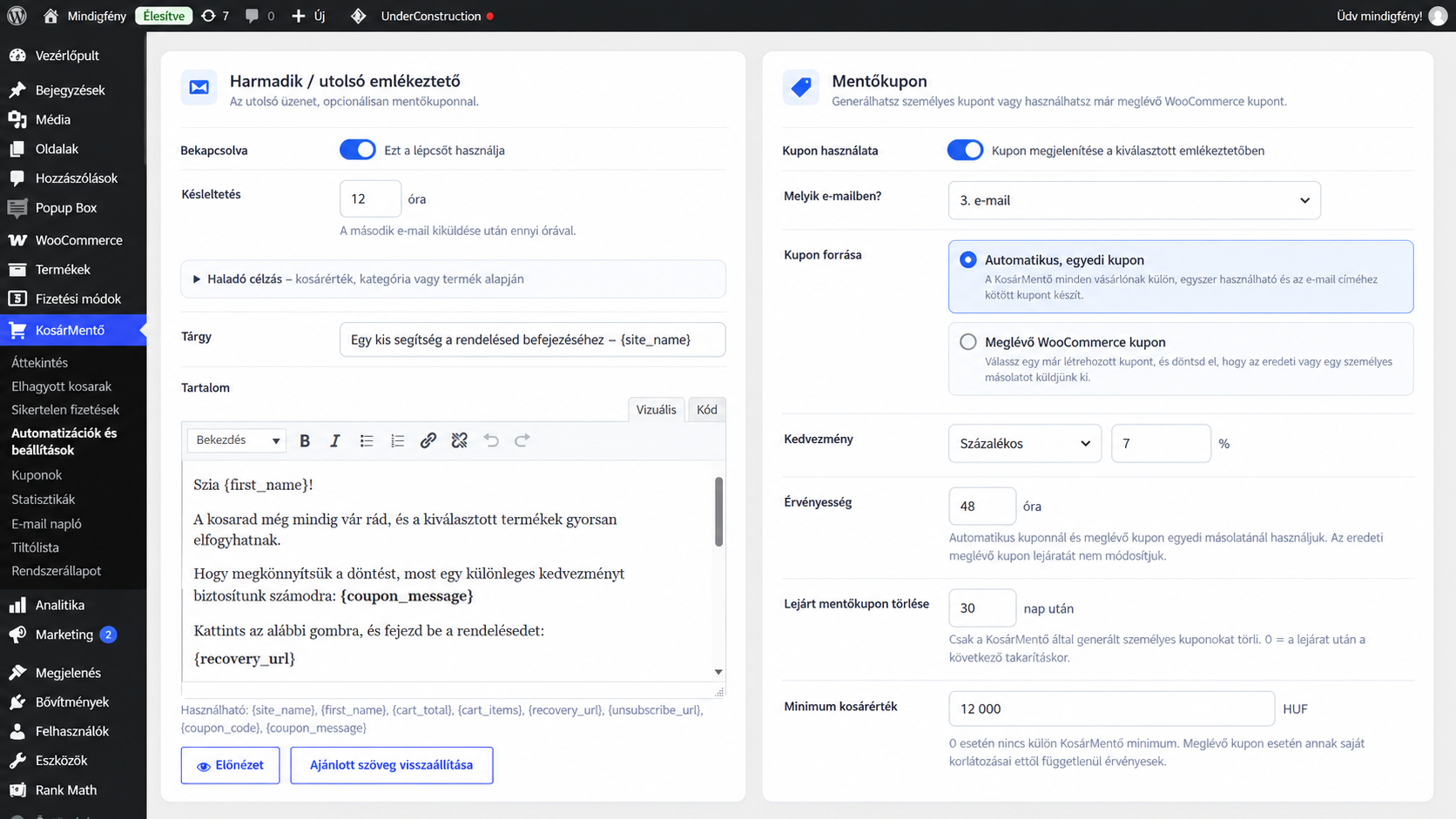This screenshot has width=1456, height=819.
Task: Open the Százalékos discount type dropdown
Action: coord(1025,443)
